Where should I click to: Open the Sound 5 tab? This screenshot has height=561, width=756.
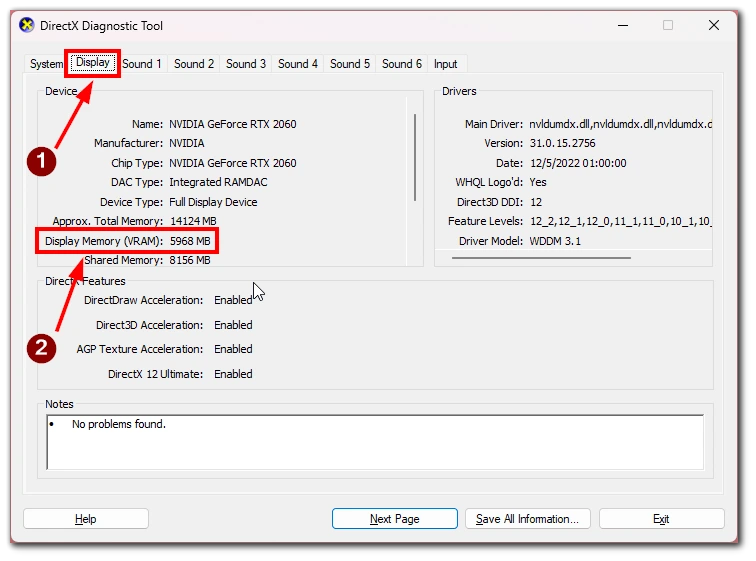[x=350, y=64]
